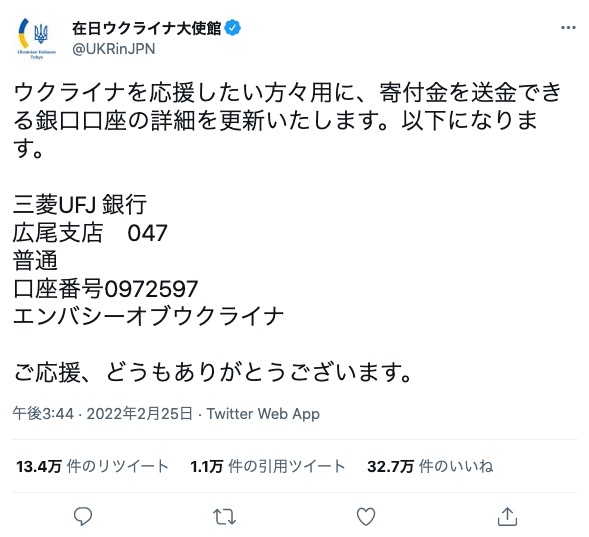
Task: Open the three-dot more options menu
Action: [x=568, y=27]
